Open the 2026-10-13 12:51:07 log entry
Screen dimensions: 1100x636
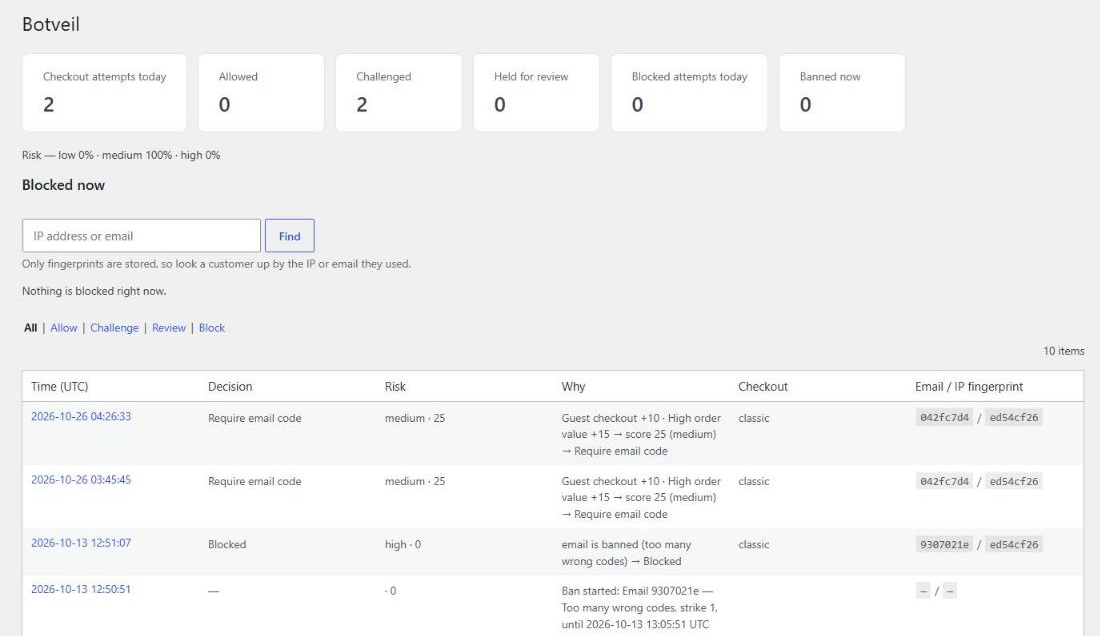click(x=81, y=543)
